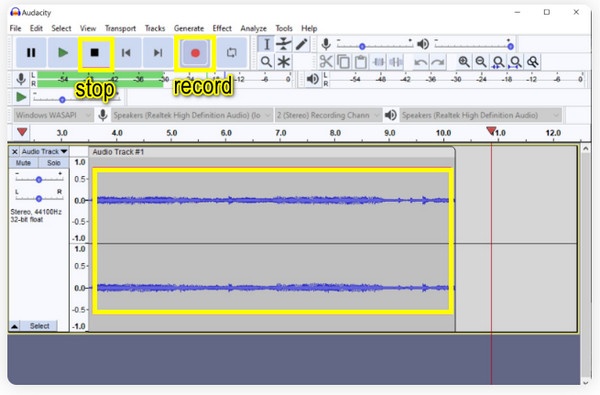Click the track Select button

coord(39,326)
